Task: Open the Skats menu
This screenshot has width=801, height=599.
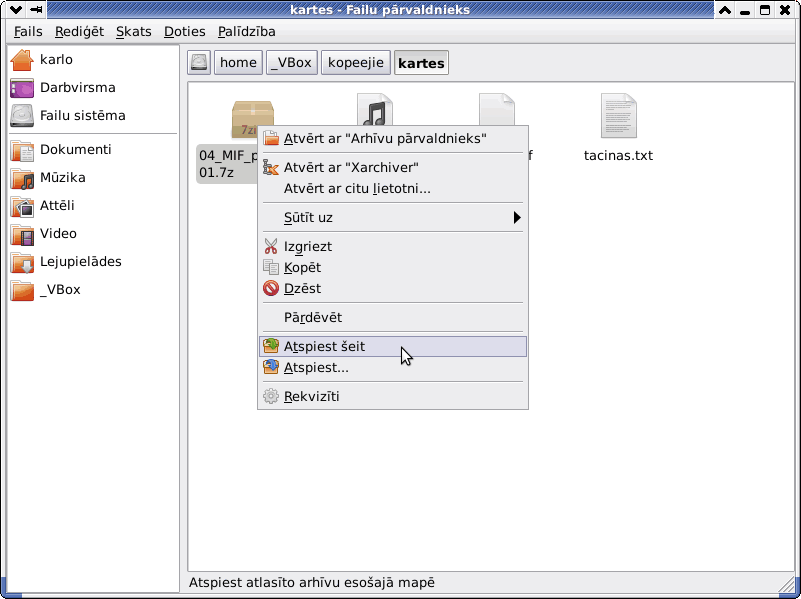Action: [133, 32]
